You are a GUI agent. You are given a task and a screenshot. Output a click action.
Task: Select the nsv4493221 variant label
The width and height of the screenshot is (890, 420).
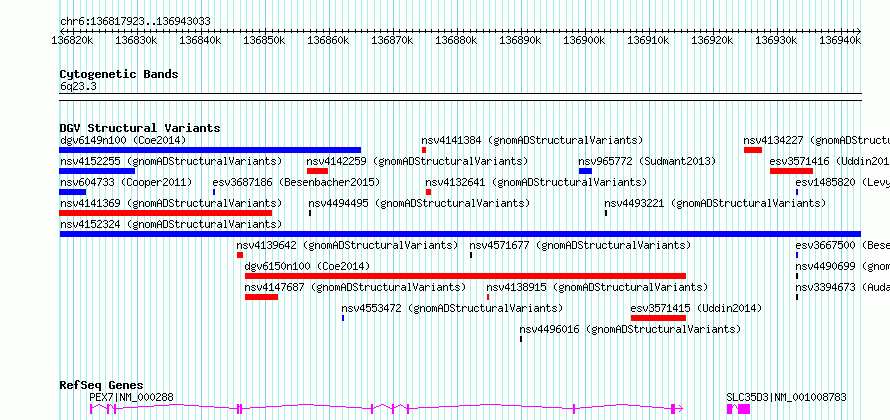pos(715,203)
